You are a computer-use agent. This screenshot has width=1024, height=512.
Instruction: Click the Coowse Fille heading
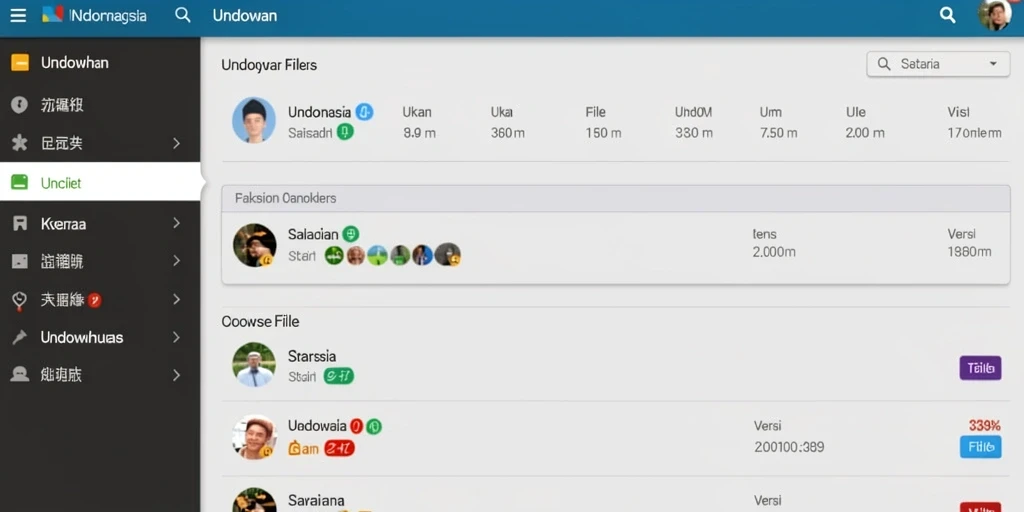point(260,321)
